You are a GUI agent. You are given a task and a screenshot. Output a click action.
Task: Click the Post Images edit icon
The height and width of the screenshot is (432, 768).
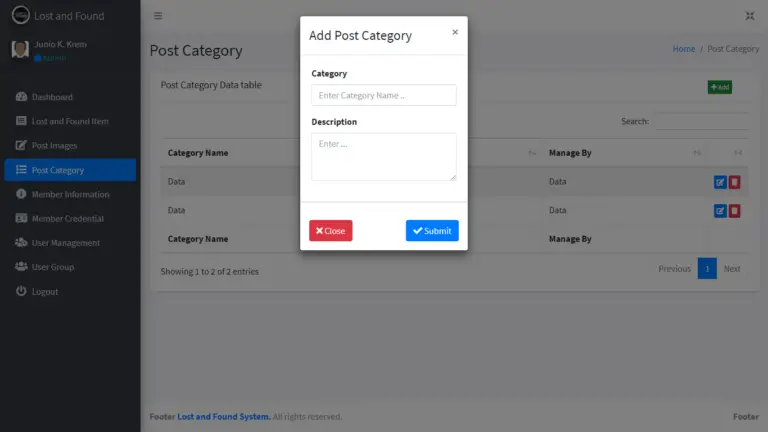[x=21, y=145]
